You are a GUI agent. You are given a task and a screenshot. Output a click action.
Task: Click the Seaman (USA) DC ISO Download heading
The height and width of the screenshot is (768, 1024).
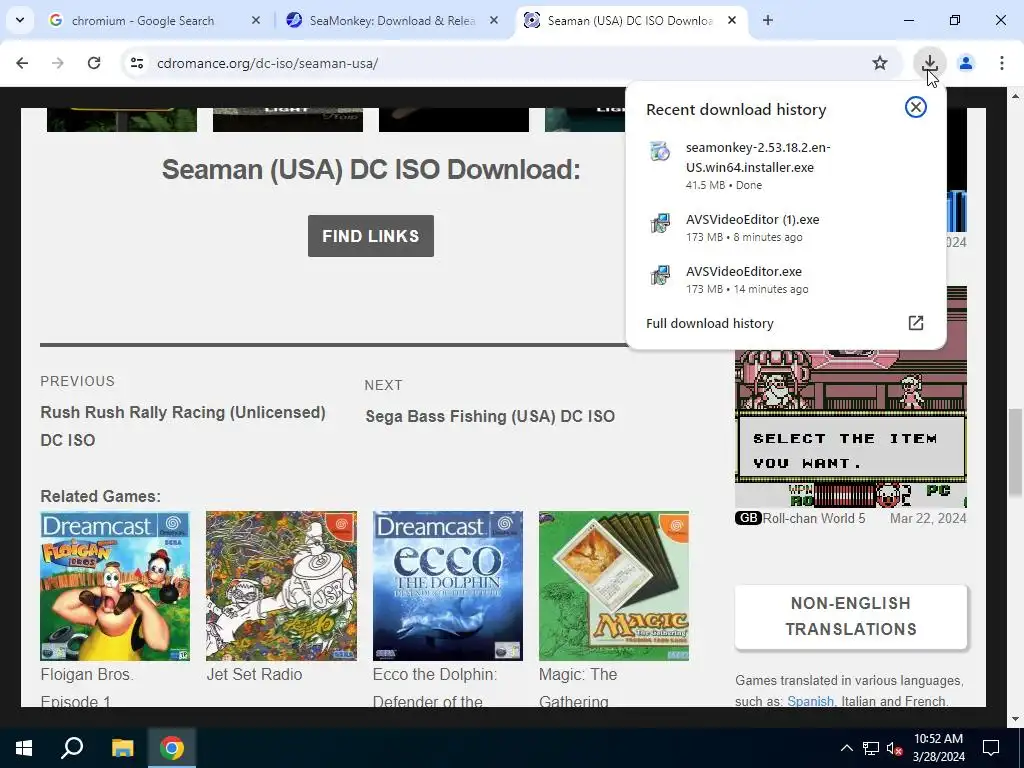coord(371,170)
